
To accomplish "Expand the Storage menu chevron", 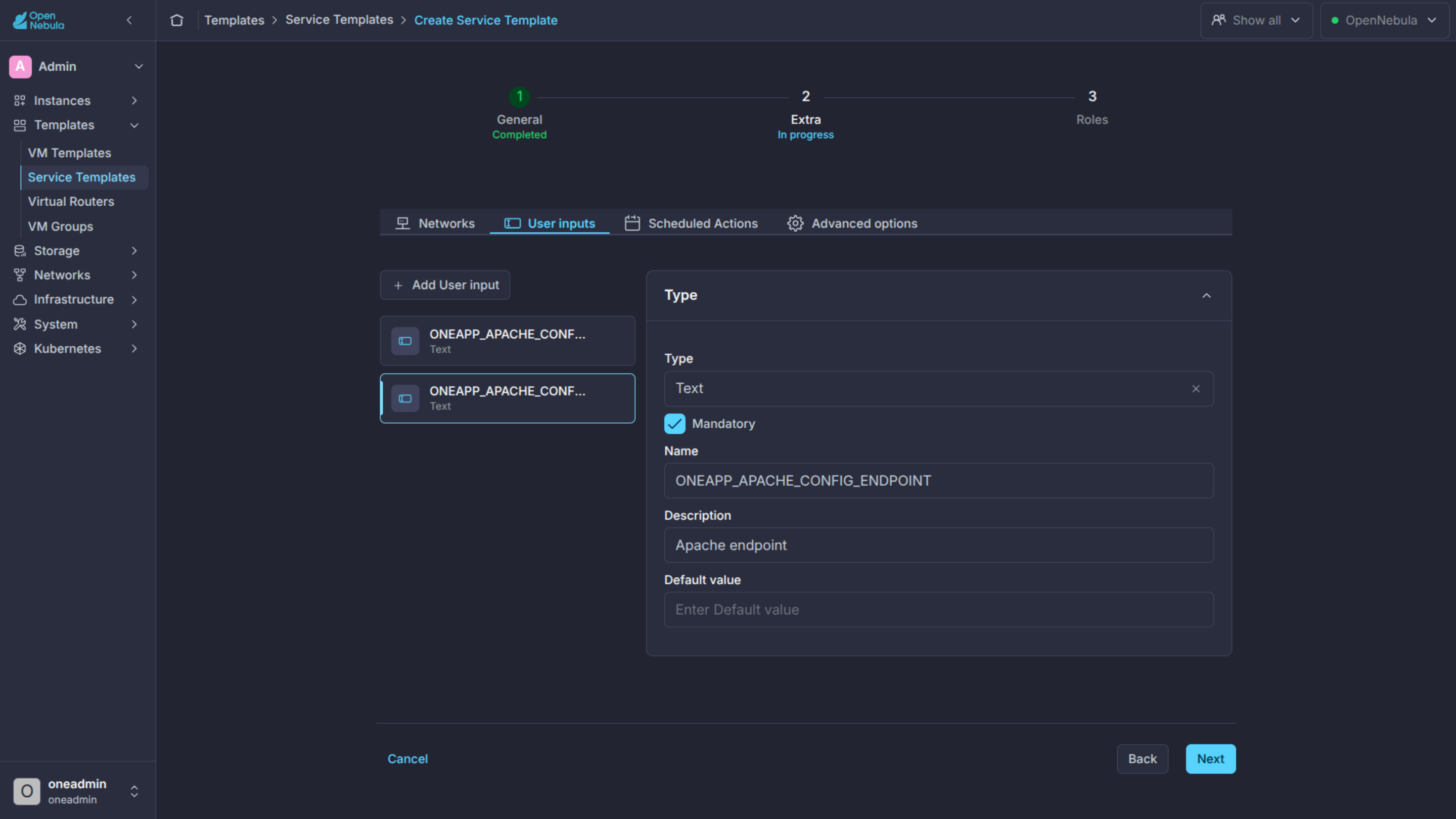I will [x=134, y=251].
